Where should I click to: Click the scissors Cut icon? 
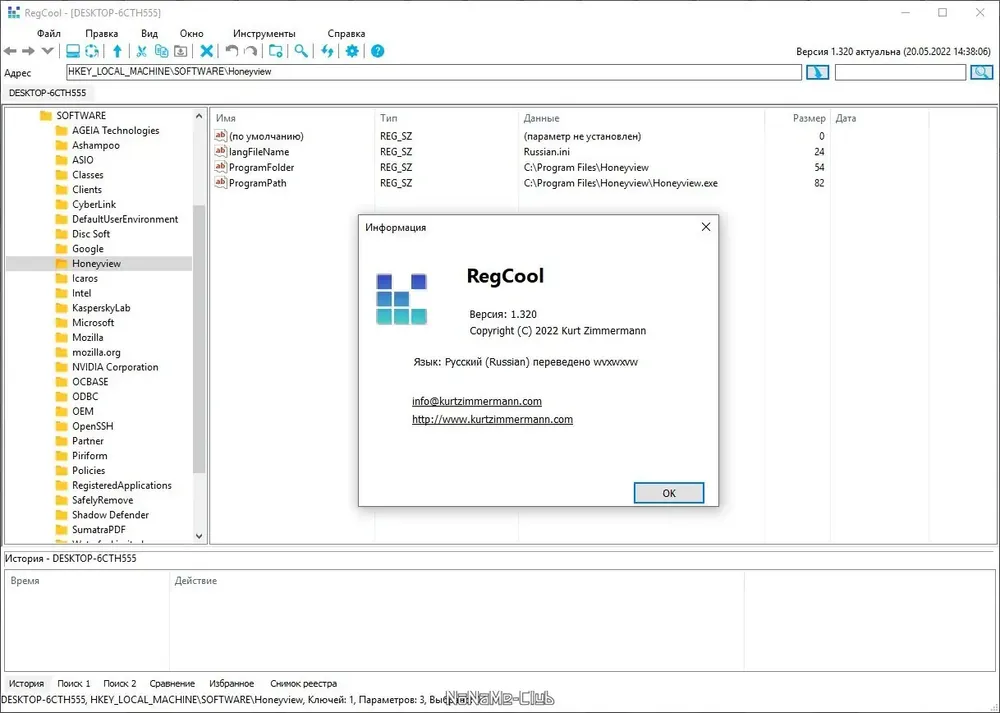[x=142, y=51]
